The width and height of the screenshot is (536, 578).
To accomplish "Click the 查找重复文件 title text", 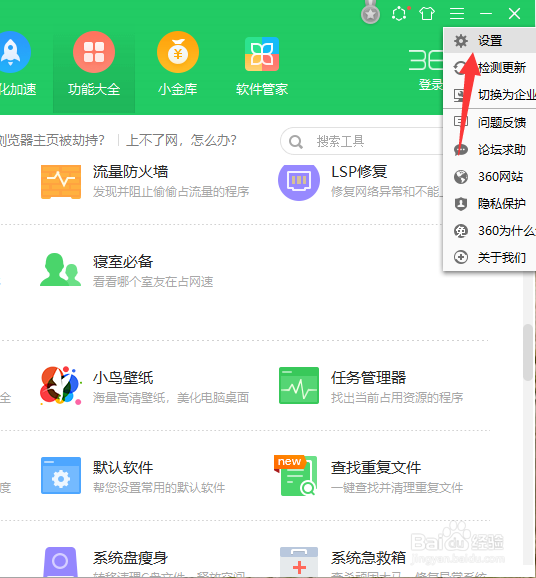I will click(376, 468).
